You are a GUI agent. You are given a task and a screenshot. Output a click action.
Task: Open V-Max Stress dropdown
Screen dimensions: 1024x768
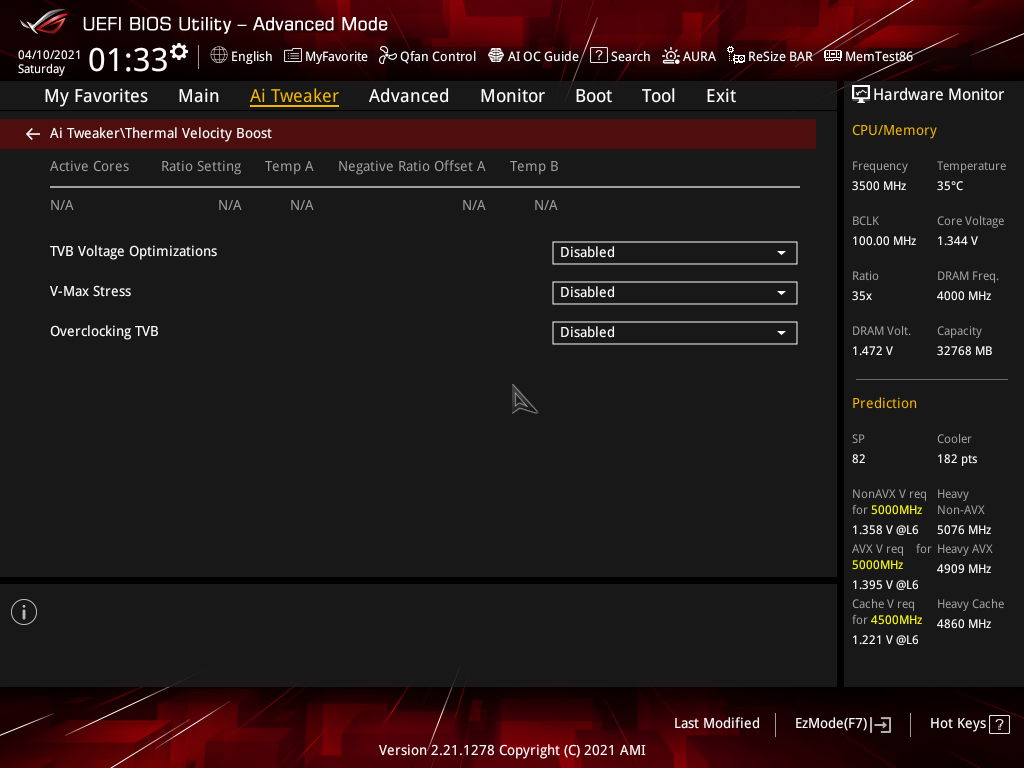[675, 293]
